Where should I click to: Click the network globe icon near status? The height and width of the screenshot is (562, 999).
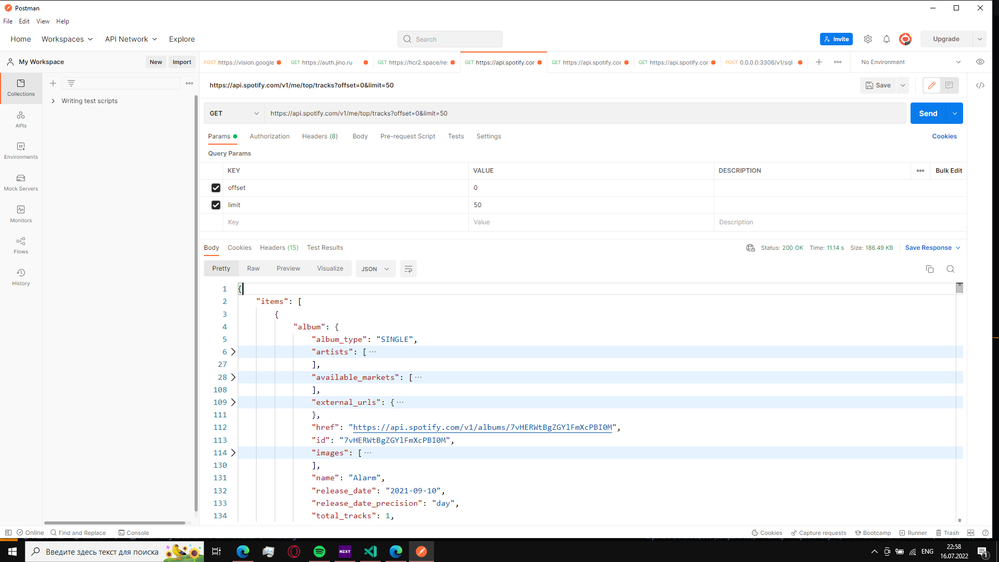click(751, 248)
